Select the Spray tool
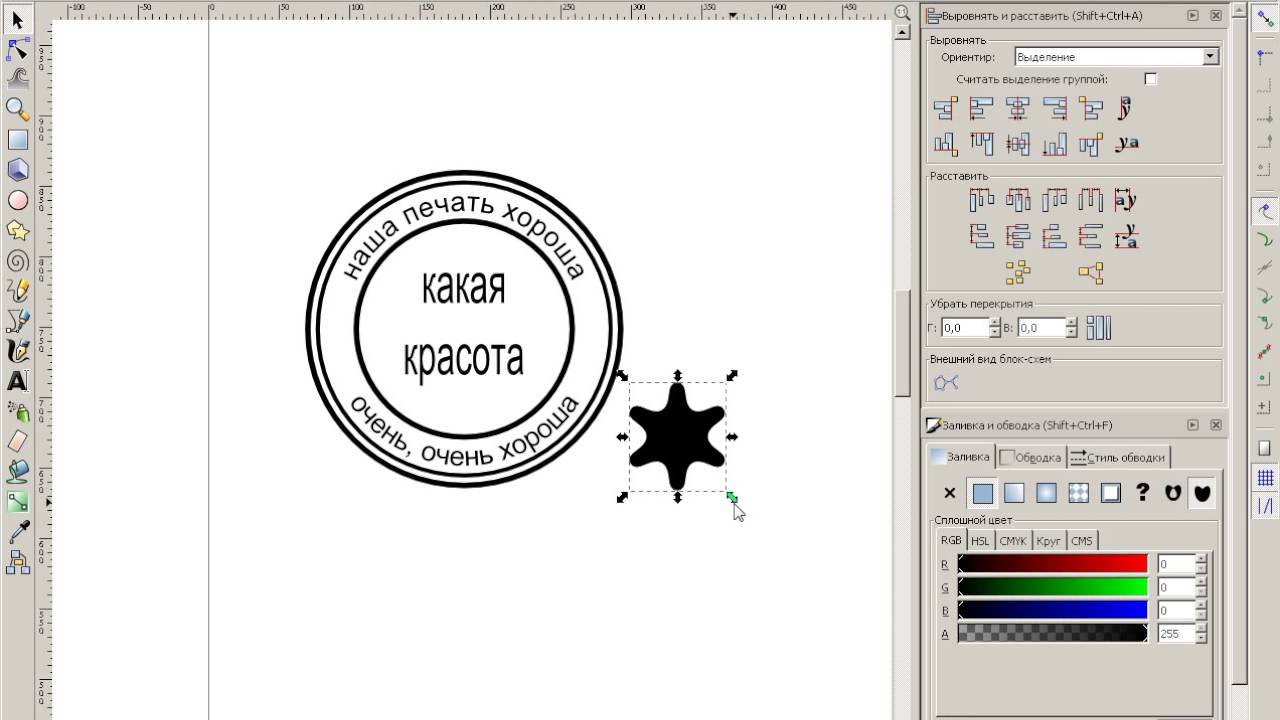This screenshot has height=720, width=1280. (x=17, y=411)
